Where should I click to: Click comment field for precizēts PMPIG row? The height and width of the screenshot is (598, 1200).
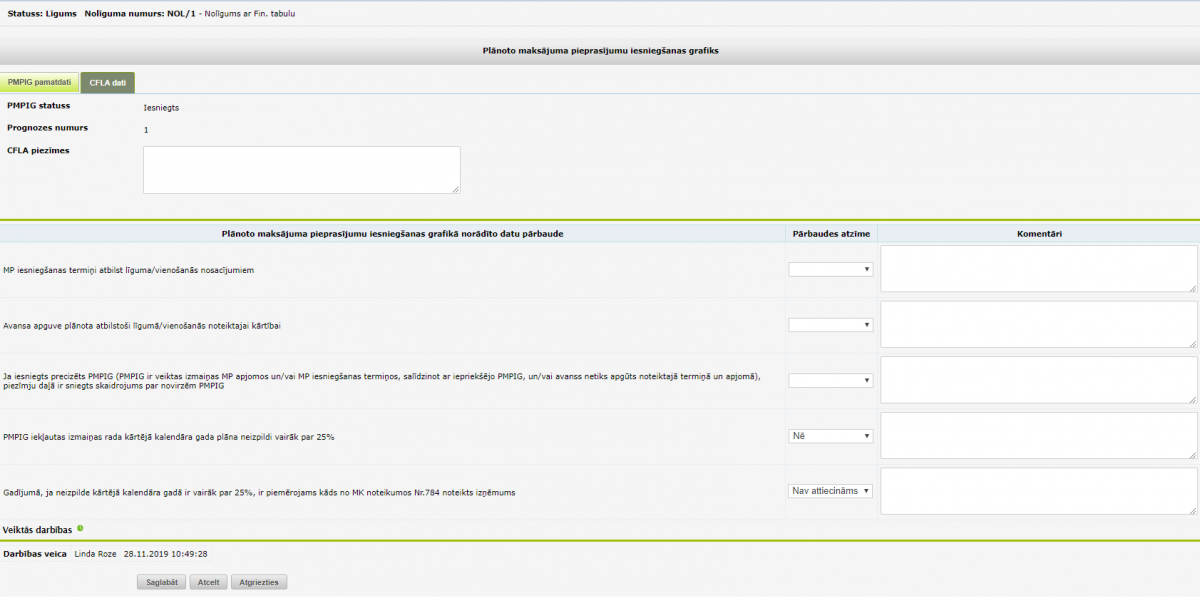click(1038, 380)
